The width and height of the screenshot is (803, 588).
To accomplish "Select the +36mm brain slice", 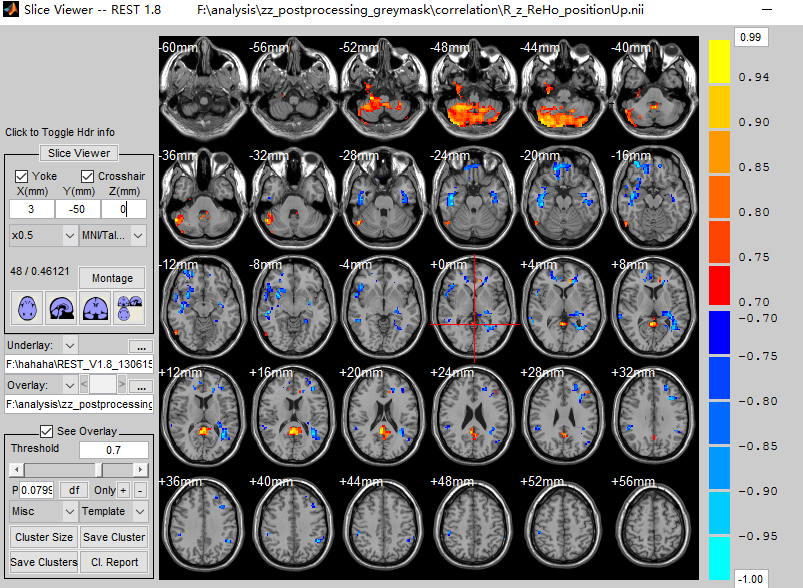I will [x=203, y=524].
